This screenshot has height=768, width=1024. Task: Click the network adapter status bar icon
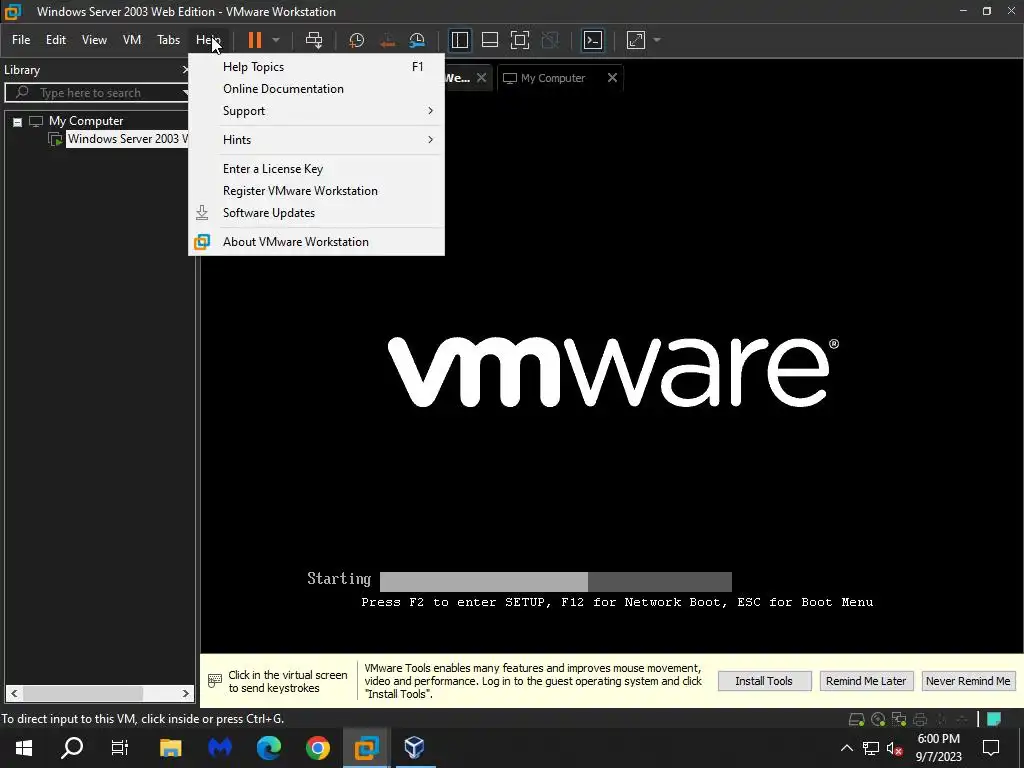(x=899, y=720)
